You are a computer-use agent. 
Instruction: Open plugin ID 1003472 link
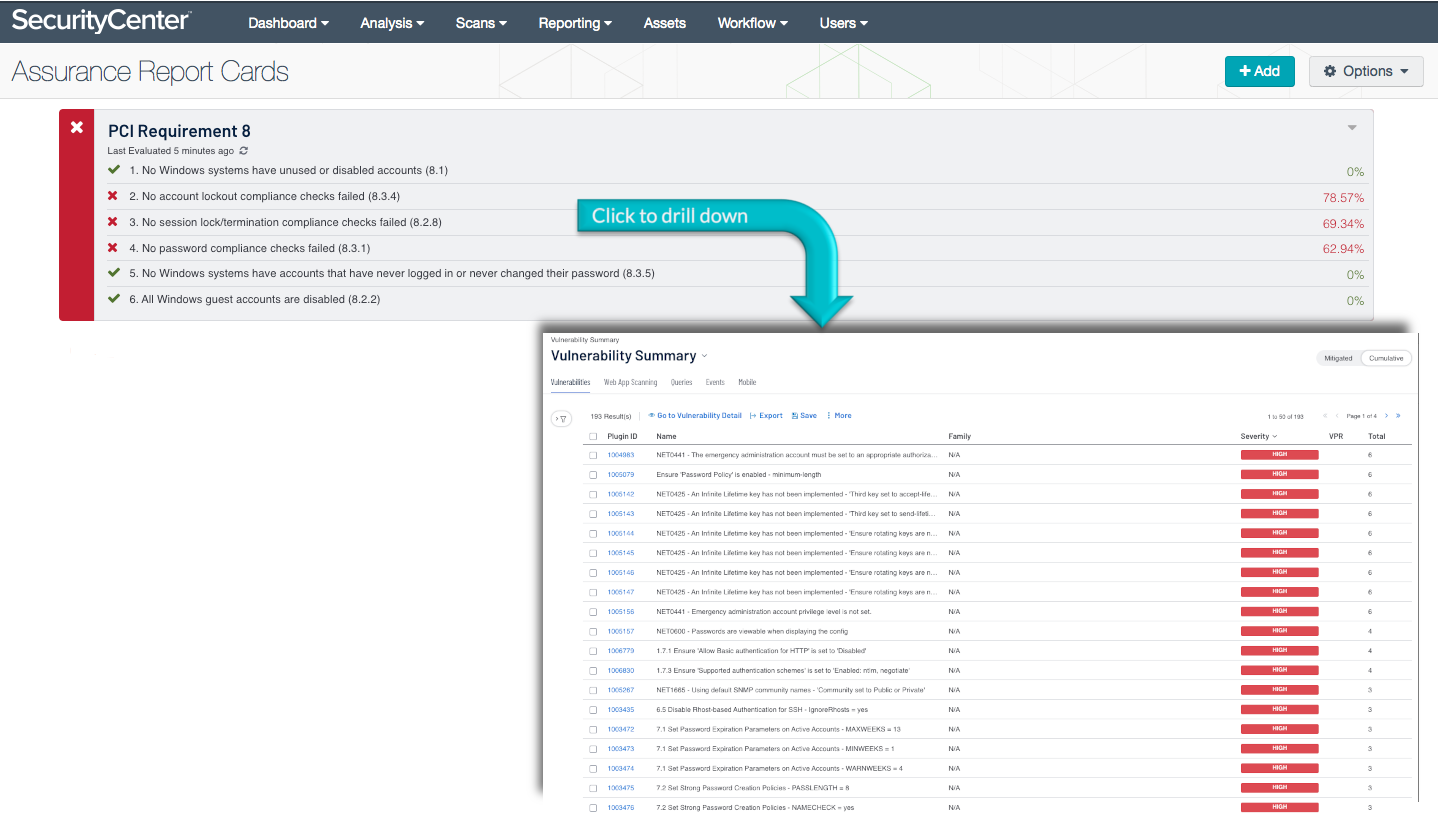(x=621, y=730)
